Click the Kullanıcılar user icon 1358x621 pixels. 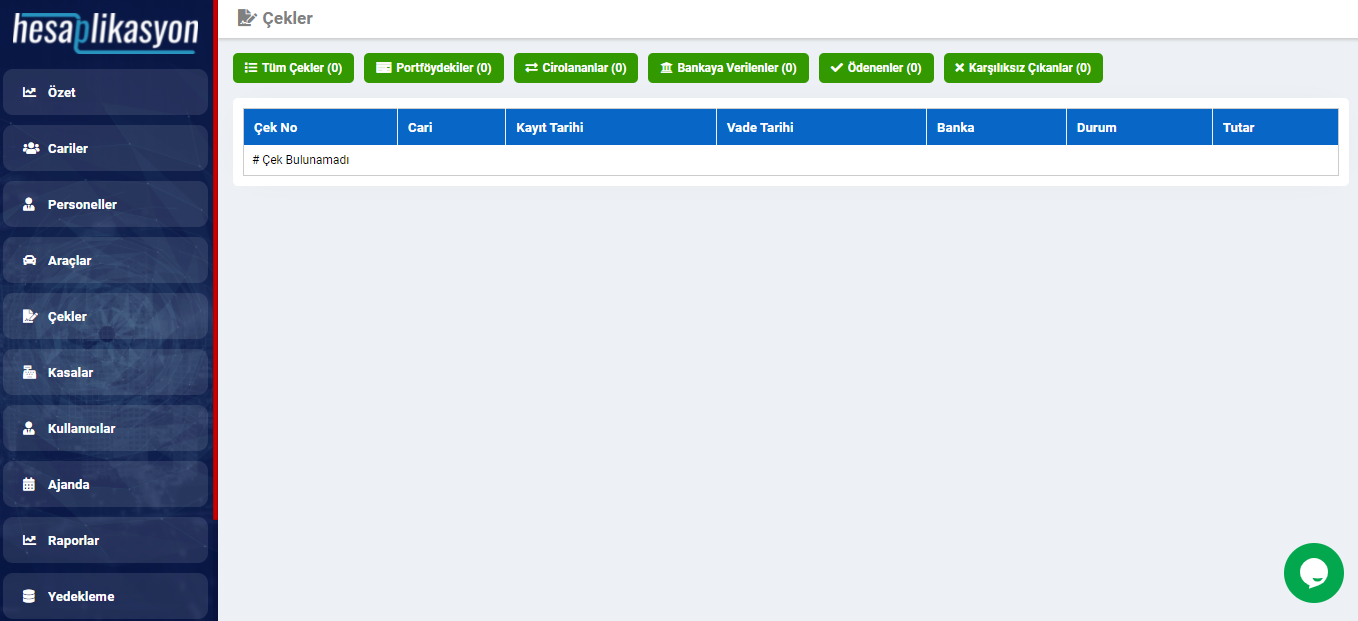(x=29, y=428)
